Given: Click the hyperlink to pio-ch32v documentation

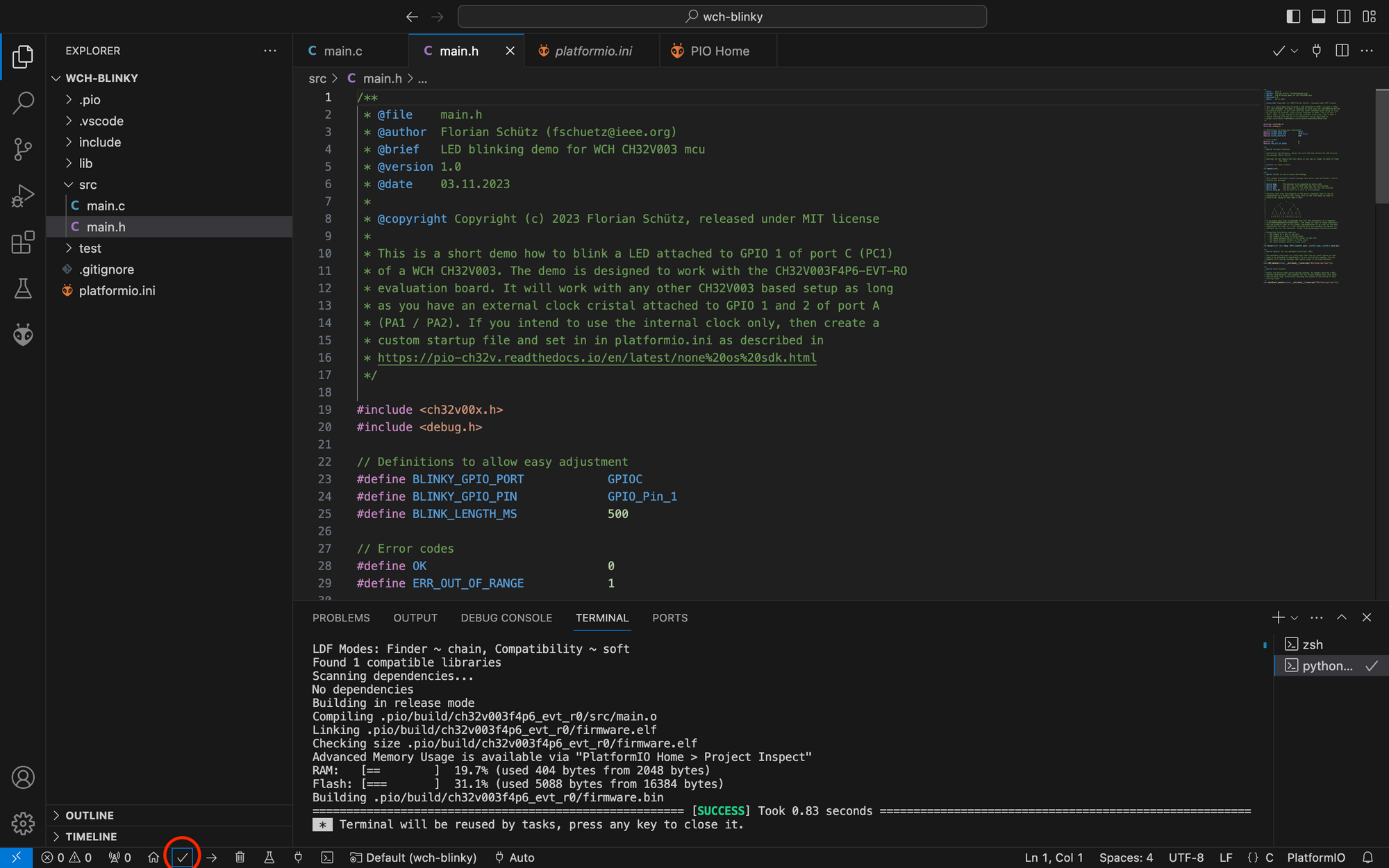Looking at the screenshot, I should [597, 357].
